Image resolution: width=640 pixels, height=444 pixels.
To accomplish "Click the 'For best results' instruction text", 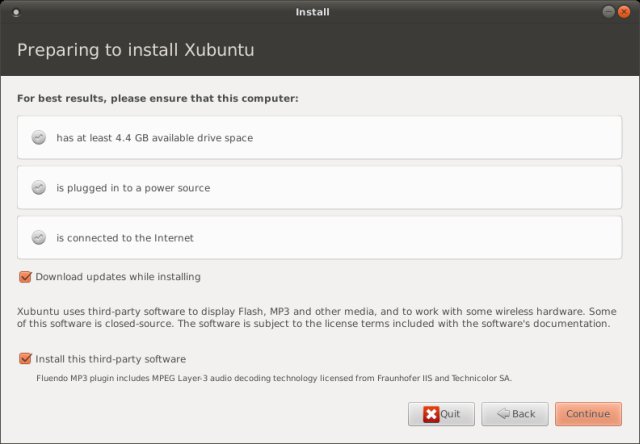I will tap(158, 99).
